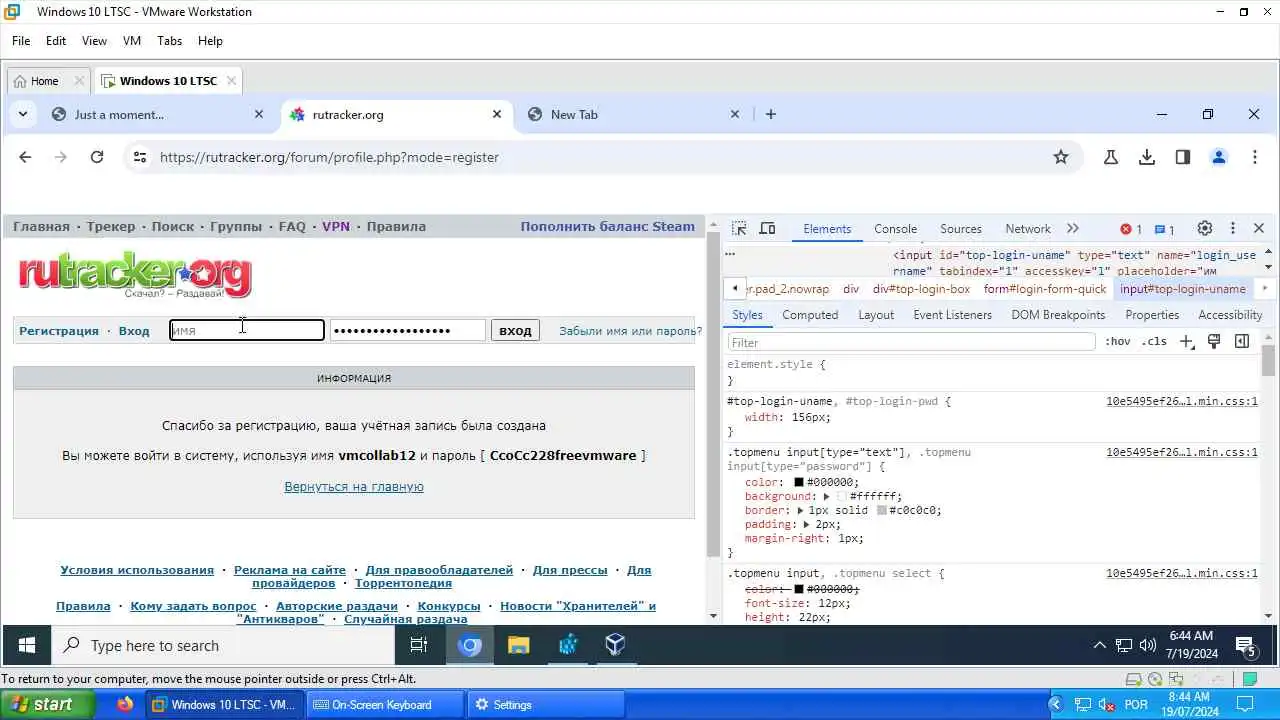1280x720 pixels.
Task: Click the Chrome back arrow
Action: (25, 157)
